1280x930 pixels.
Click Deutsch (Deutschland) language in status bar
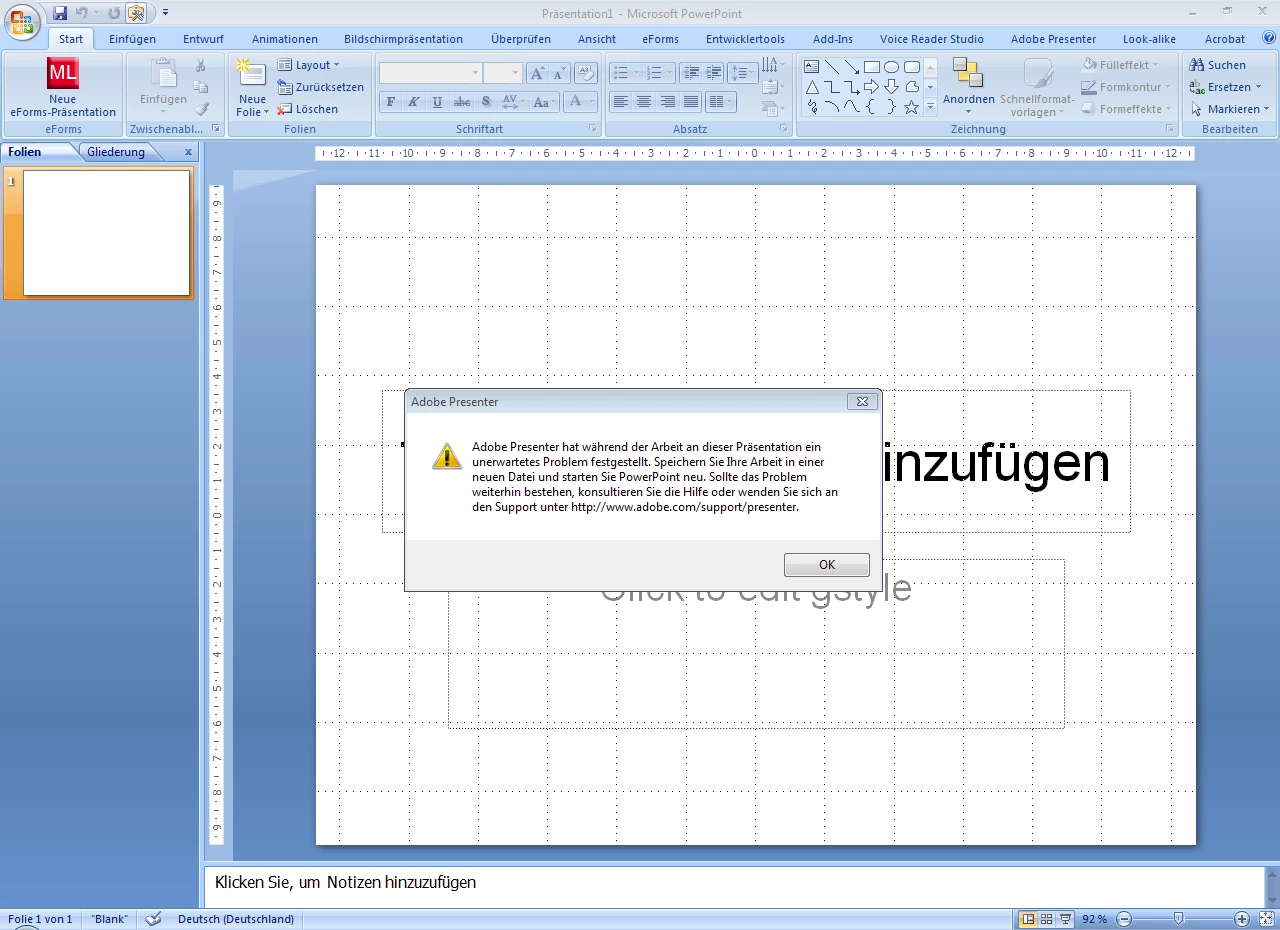pos(236,919)
